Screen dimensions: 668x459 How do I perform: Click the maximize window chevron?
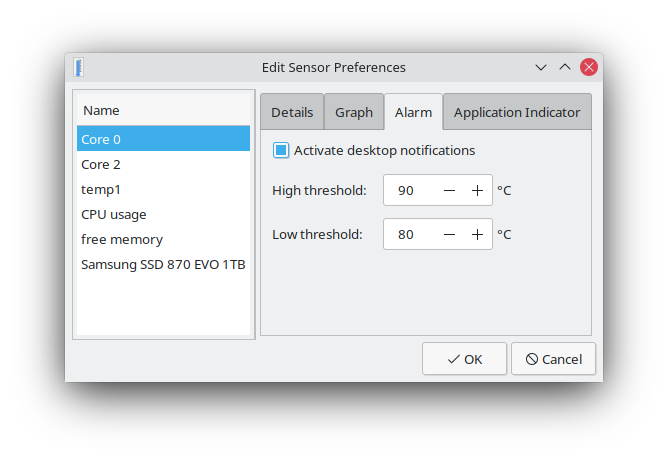click(565, 67)
